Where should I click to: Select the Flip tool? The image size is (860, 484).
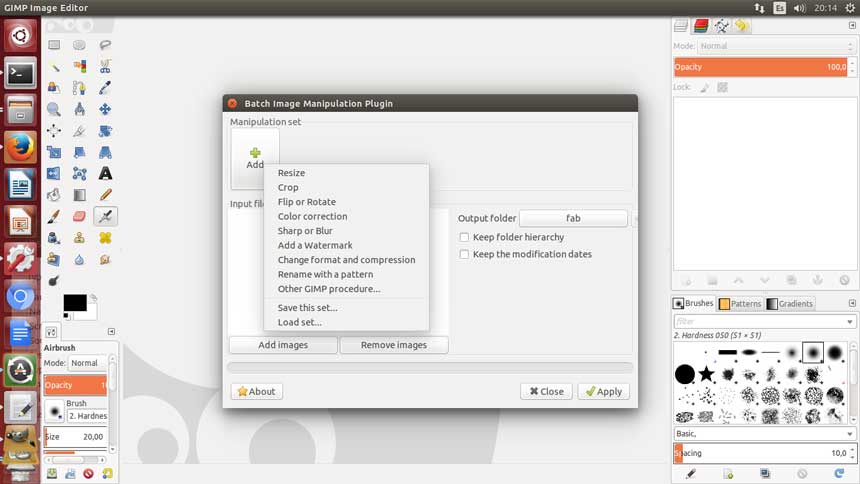coord(54,173)
